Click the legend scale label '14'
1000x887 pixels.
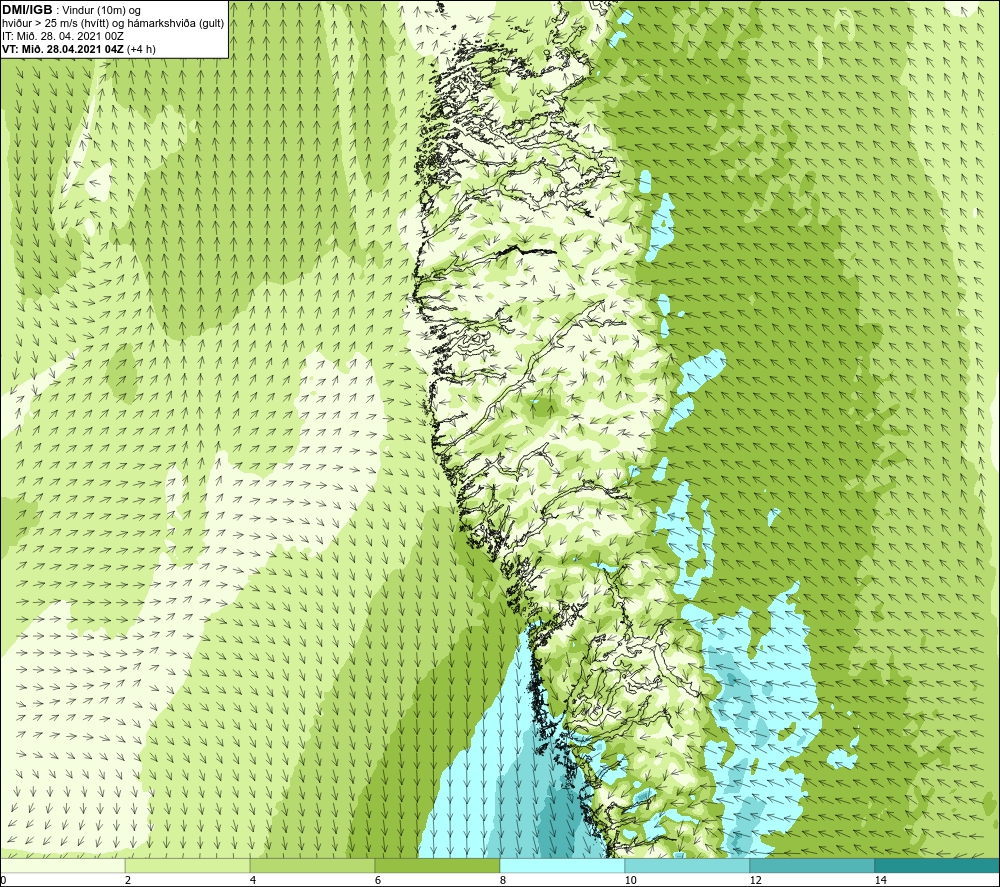(880, 880)
